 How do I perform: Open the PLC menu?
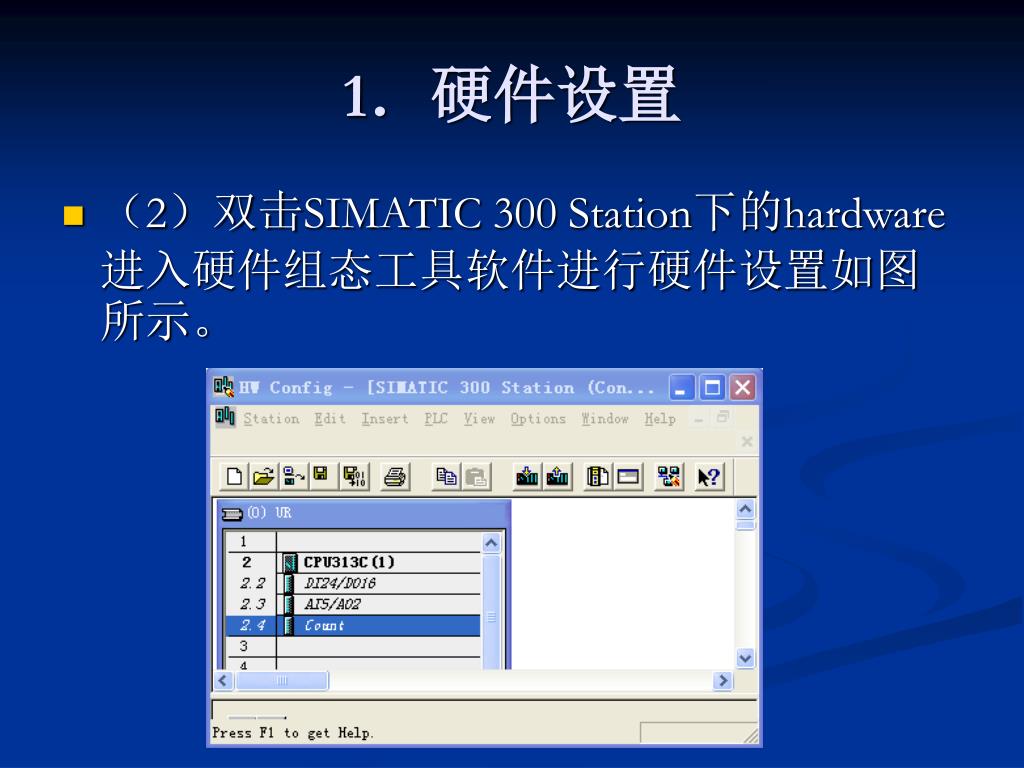coord(436,419)
